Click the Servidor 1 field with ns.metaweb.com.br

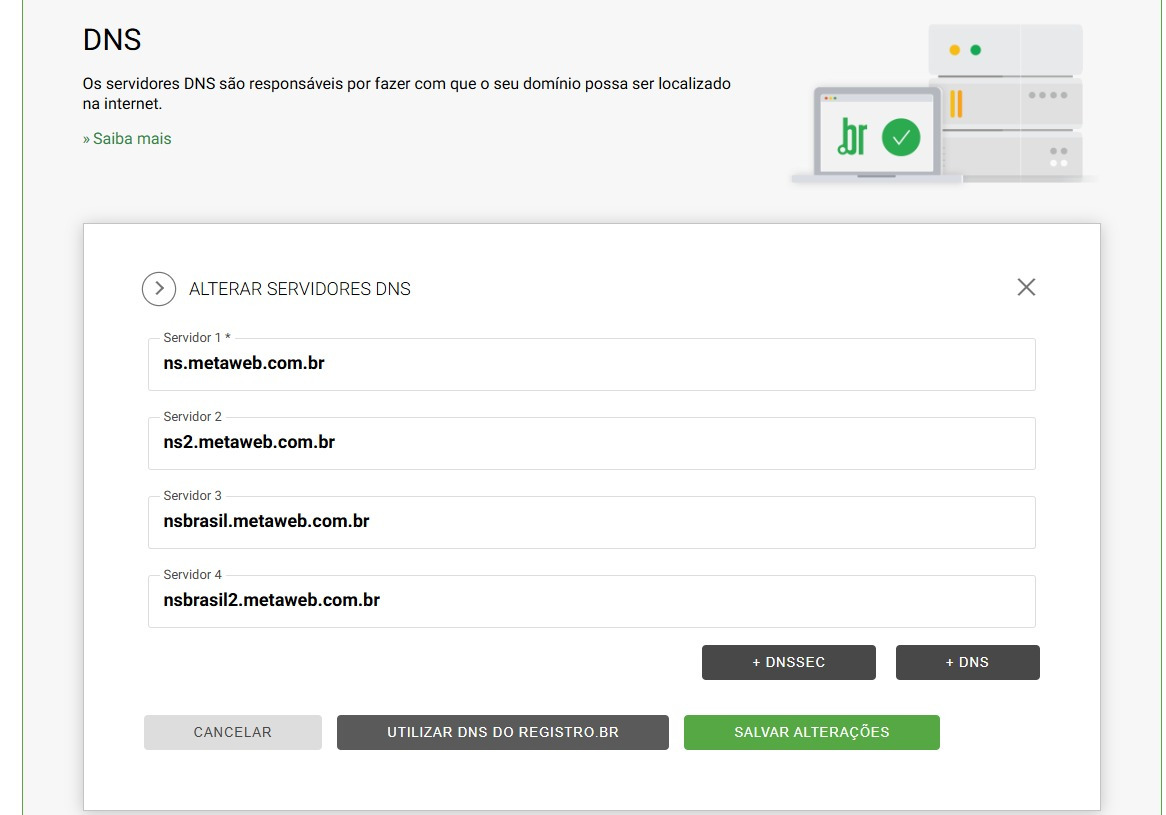pyautogui.click(x=591, y=364)
